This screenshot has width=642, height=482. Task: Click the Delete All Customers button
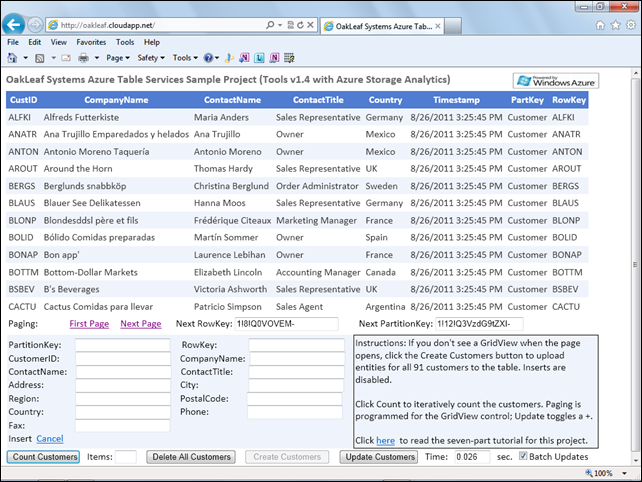coord(189,457)
